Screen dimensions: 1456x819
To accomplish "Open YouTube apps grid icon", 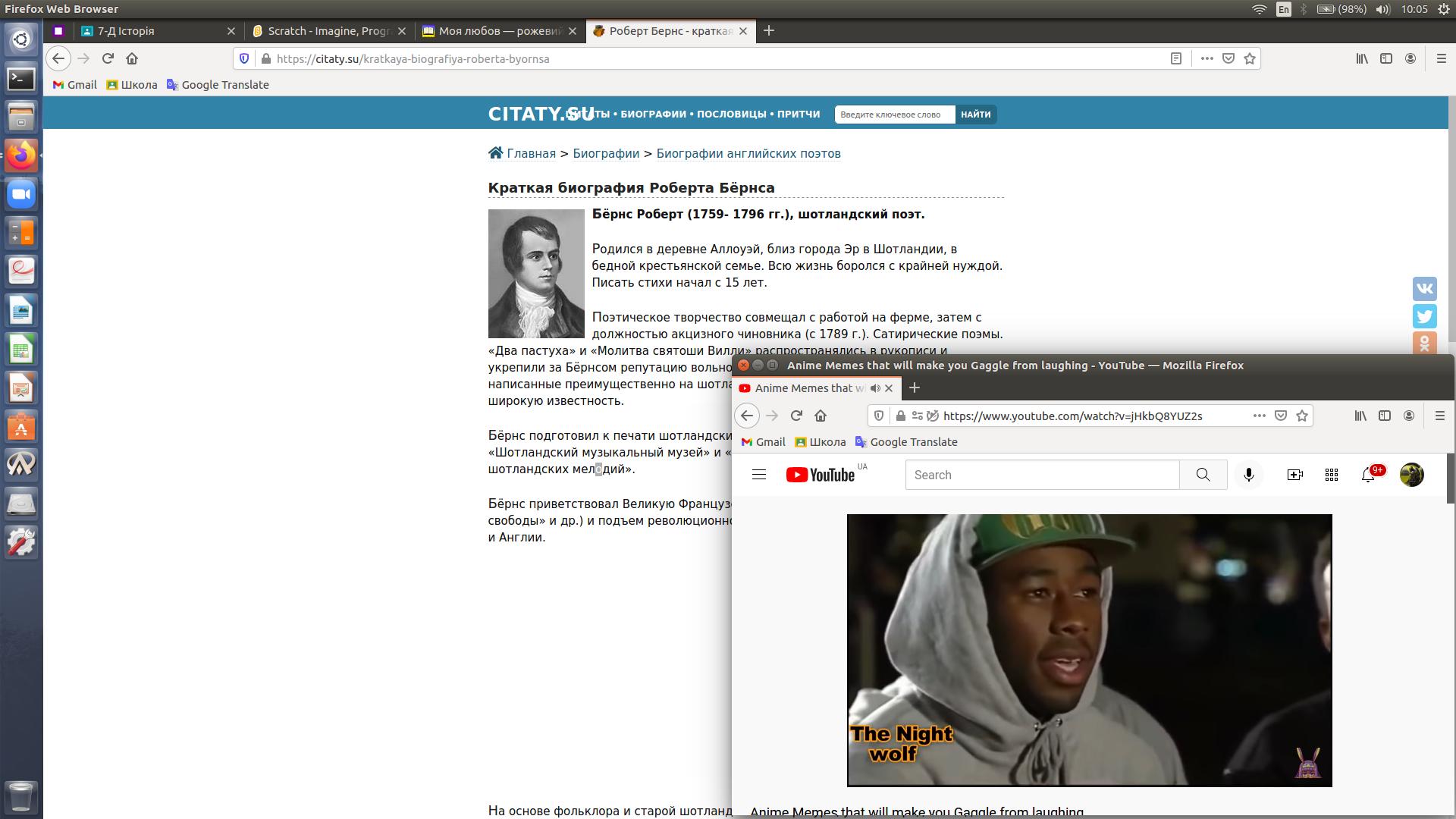I will [x=1332, y=475].
